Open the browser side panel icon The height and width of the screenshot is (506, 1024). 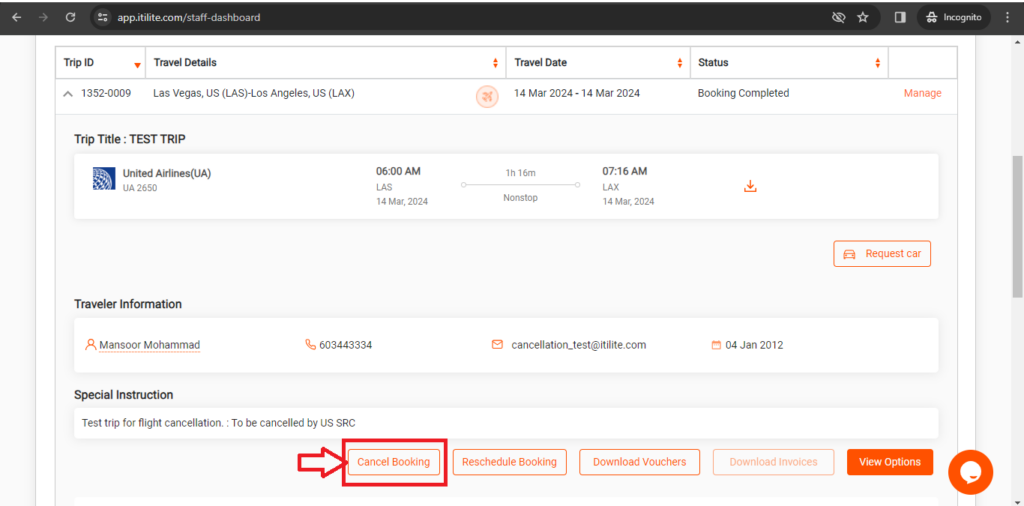(900, 18)
